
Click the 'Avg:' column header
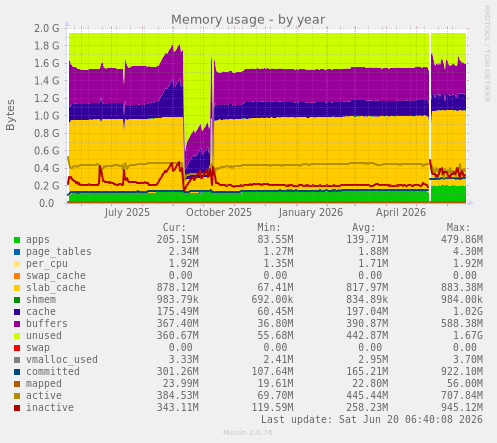(x=364, y=228)
